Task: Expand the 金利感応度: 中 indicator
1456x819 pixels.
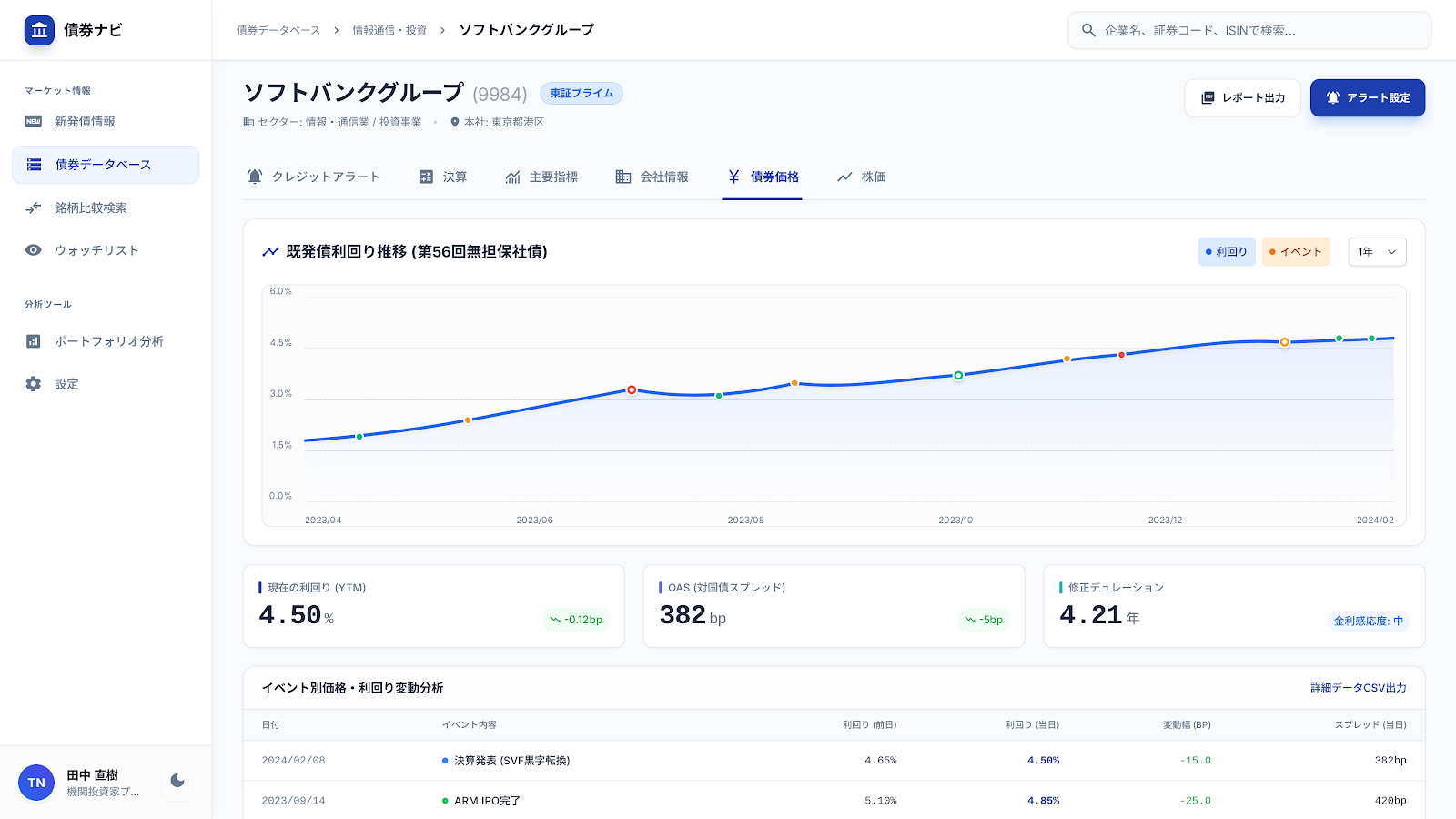Action: click(x=1369, y=621)
